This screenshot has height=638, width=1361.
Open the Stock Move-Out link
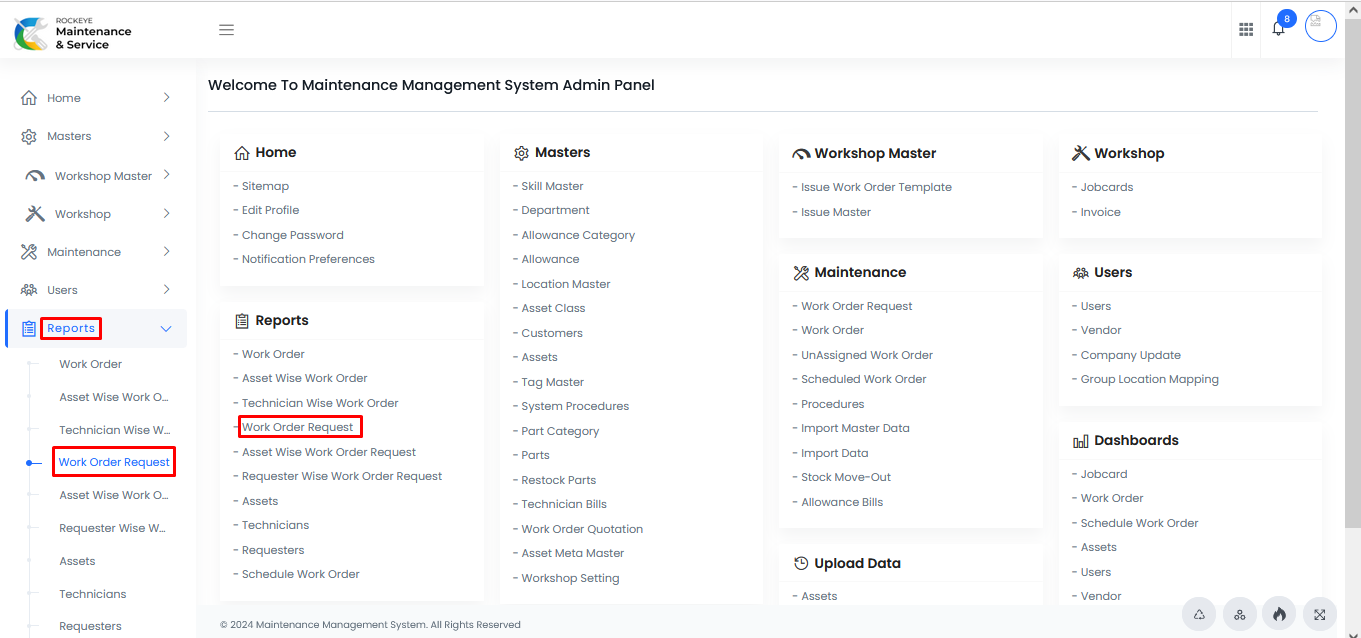point(846,477)
